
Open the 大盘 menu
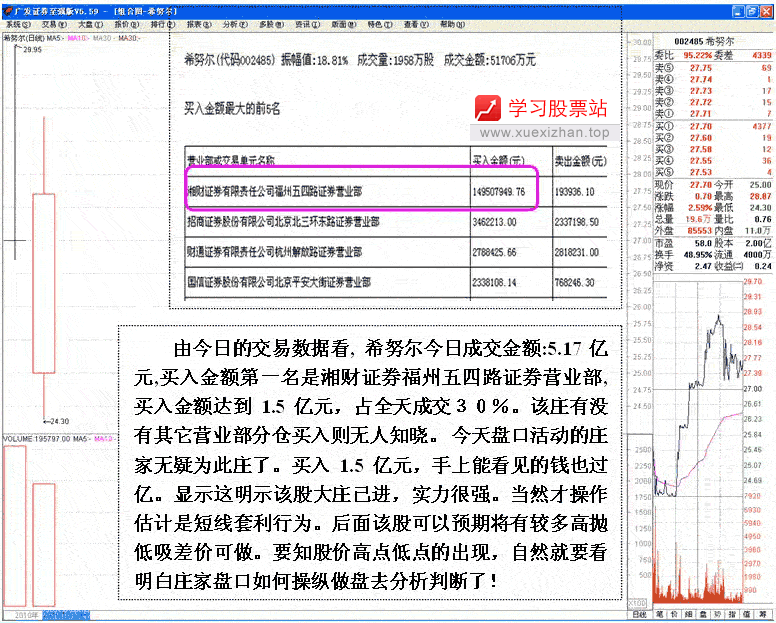tap(91, 24)
